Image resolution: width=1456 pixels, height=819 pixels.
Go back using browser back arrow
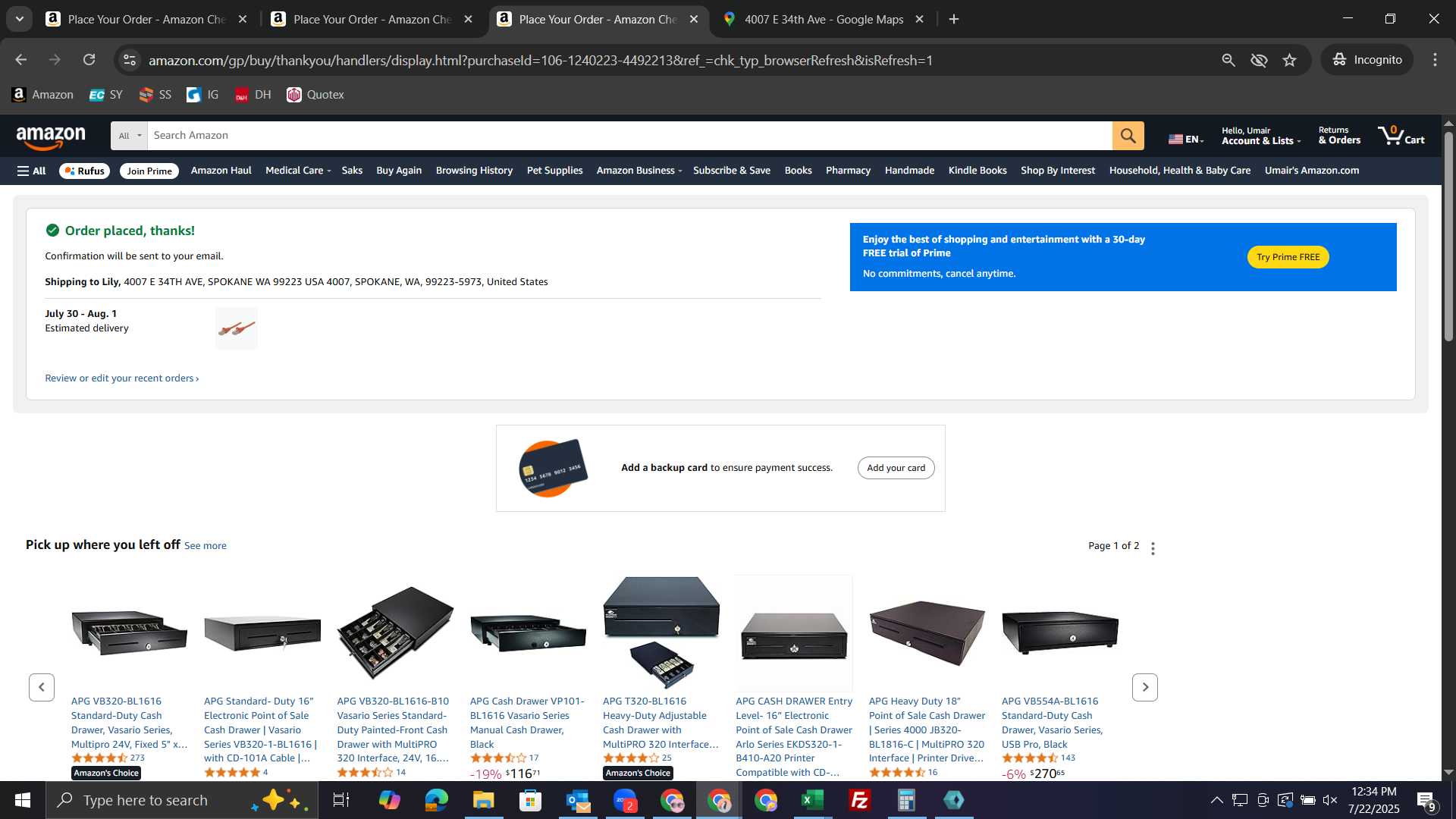[20, 60]
